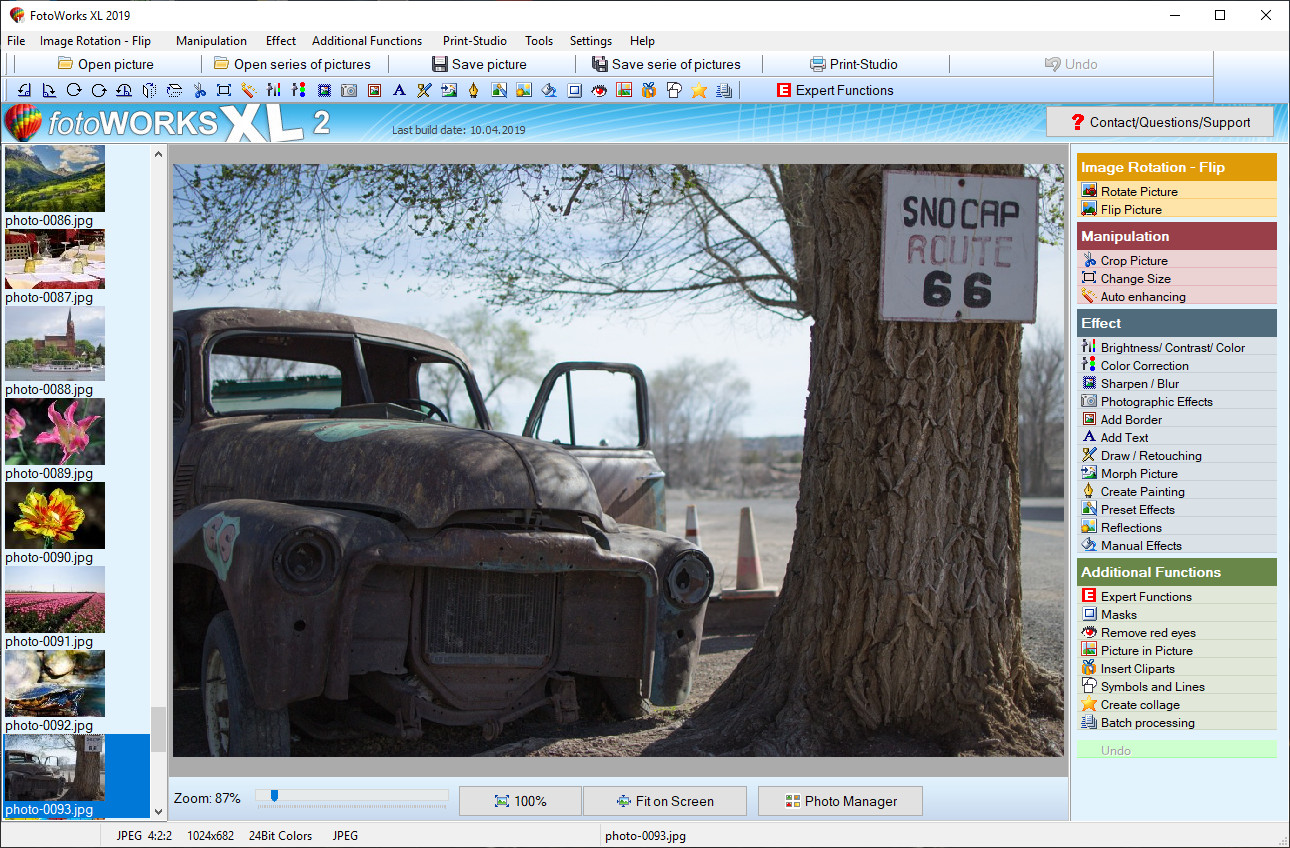This screenshot has width=1290, height=848.
Task: Open the Print-Studio menu in the menu bar
Action: [474, 41]
